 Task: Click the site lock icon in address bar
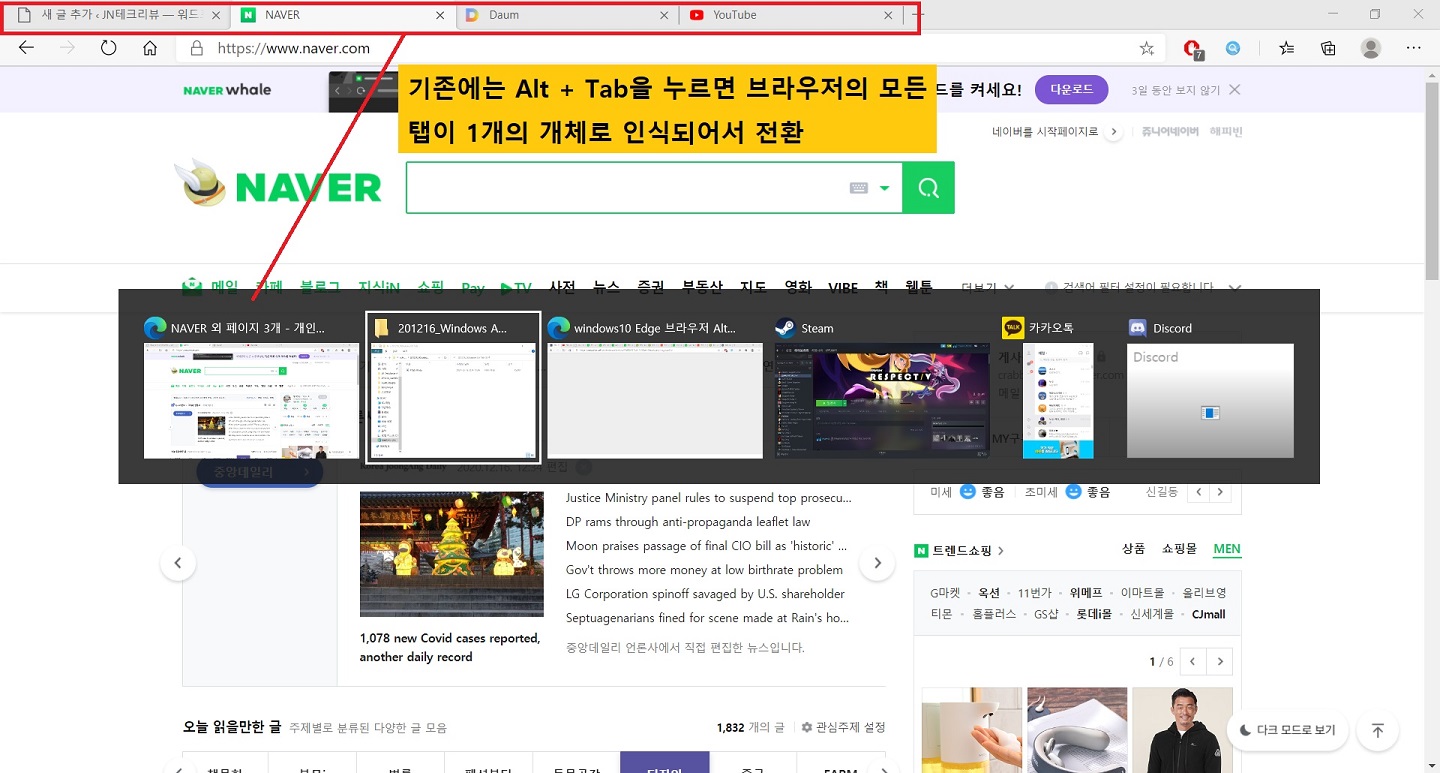click(197, 48)
